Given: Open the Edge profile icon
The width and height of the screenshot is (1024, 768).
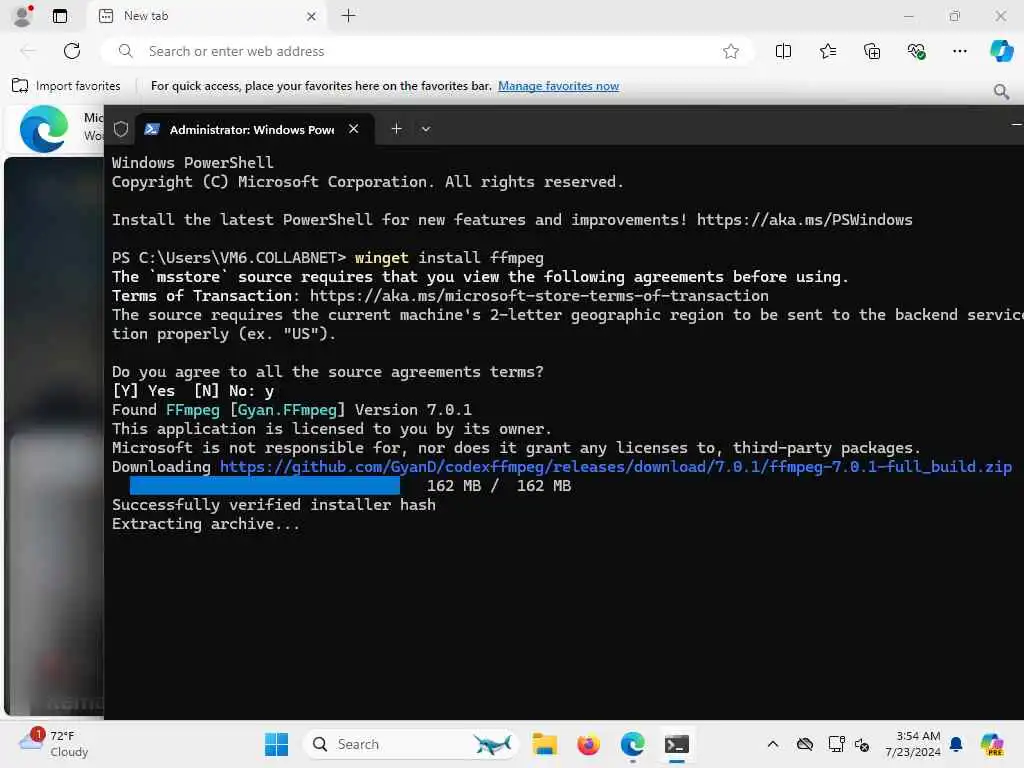Looking at the screenshot, I should click(x=22, y=16).
